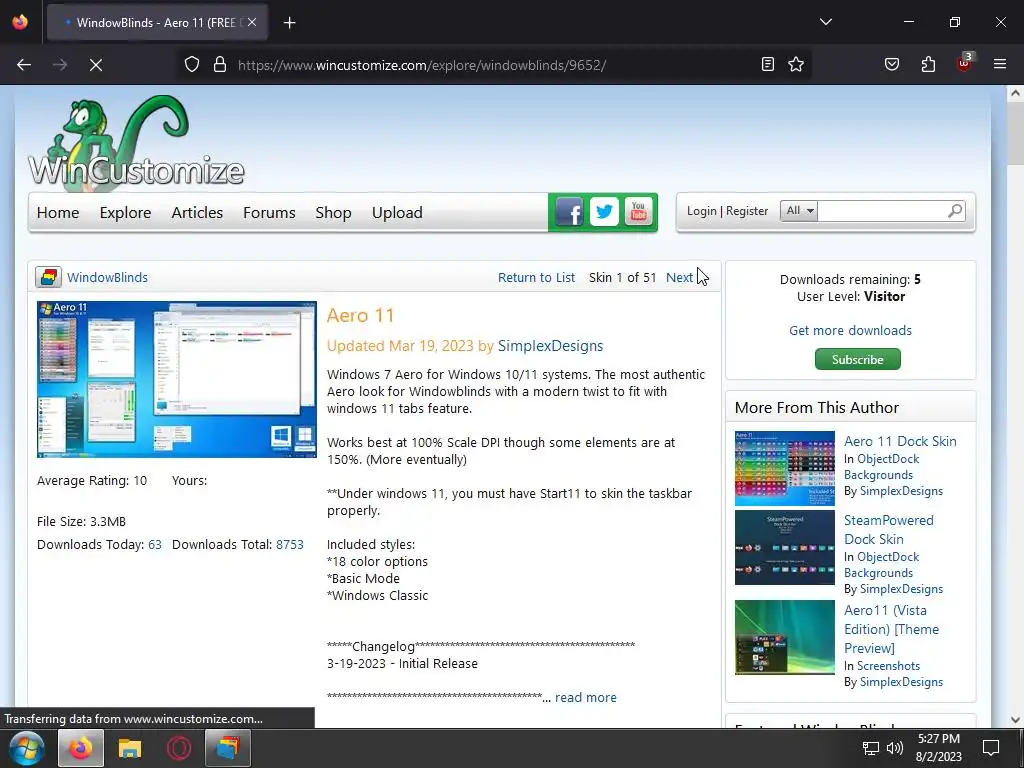Open the Aero 11 Dock Skin thumbnail
This screenshot has height=768, width=1024.
point(784,468)
